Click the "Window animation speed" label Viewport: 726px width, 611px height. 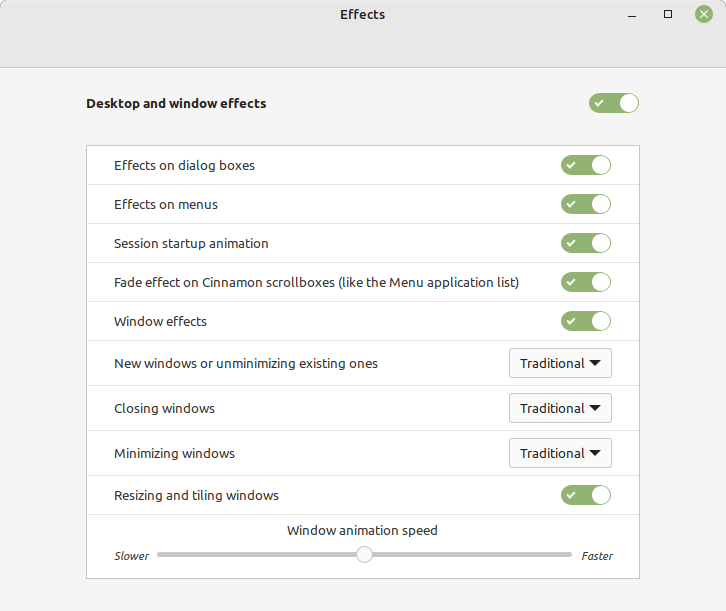pyautogui.click(x=362, y=530)
